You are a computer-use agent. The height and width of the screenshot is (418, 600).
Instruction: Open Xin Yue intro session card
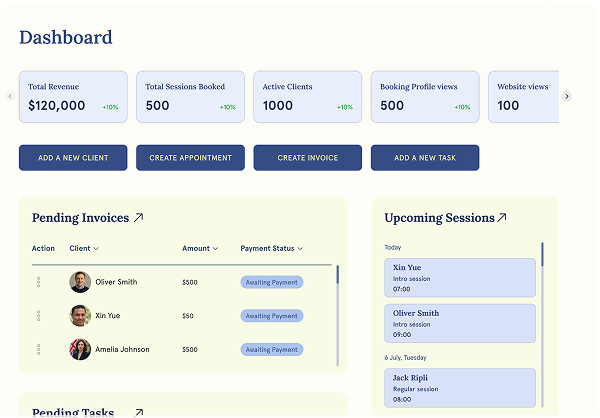pyautogui.click(x=460, y=278)
